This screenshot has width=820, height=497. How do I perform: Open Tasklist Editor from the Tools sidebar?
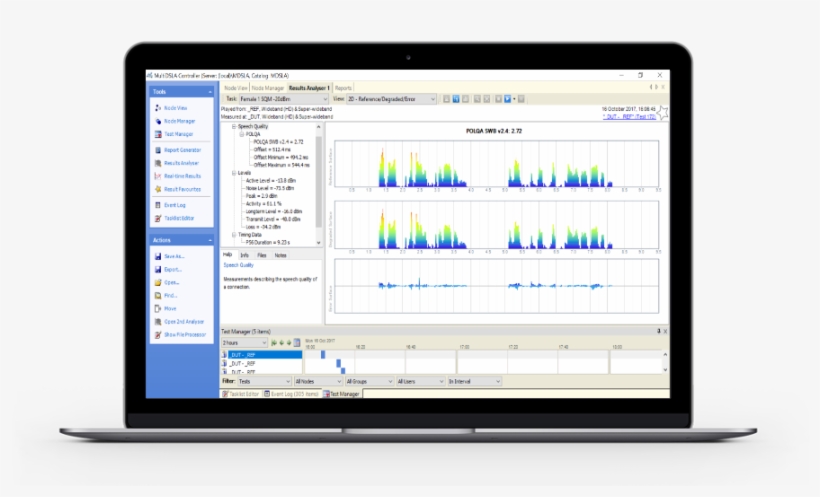point(179,218)
